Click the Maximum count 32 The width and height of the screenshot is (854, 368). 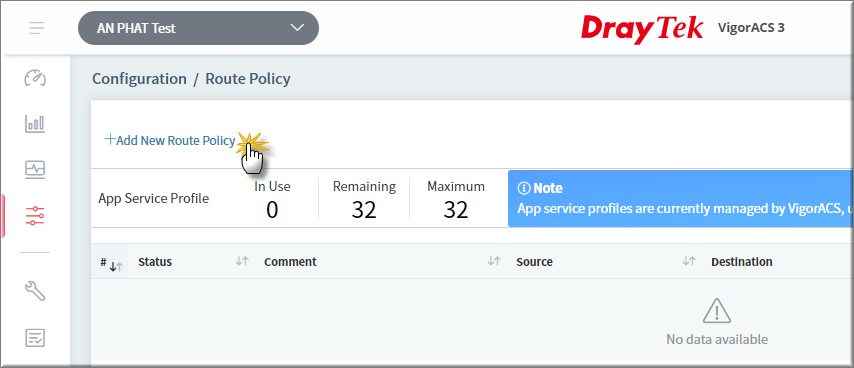(456, 210)
